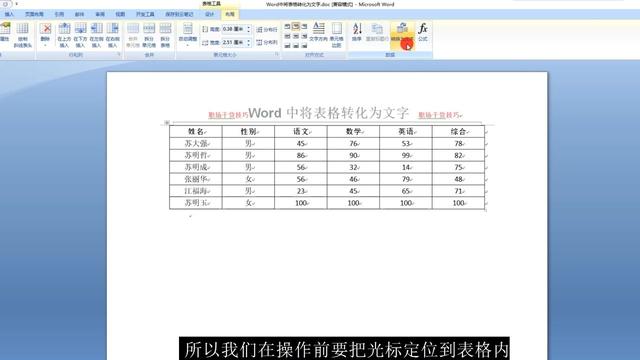This screenshot has height=360, width=640.
Task: Click the column width (宽度) input field
Action: tap(233, 42)
